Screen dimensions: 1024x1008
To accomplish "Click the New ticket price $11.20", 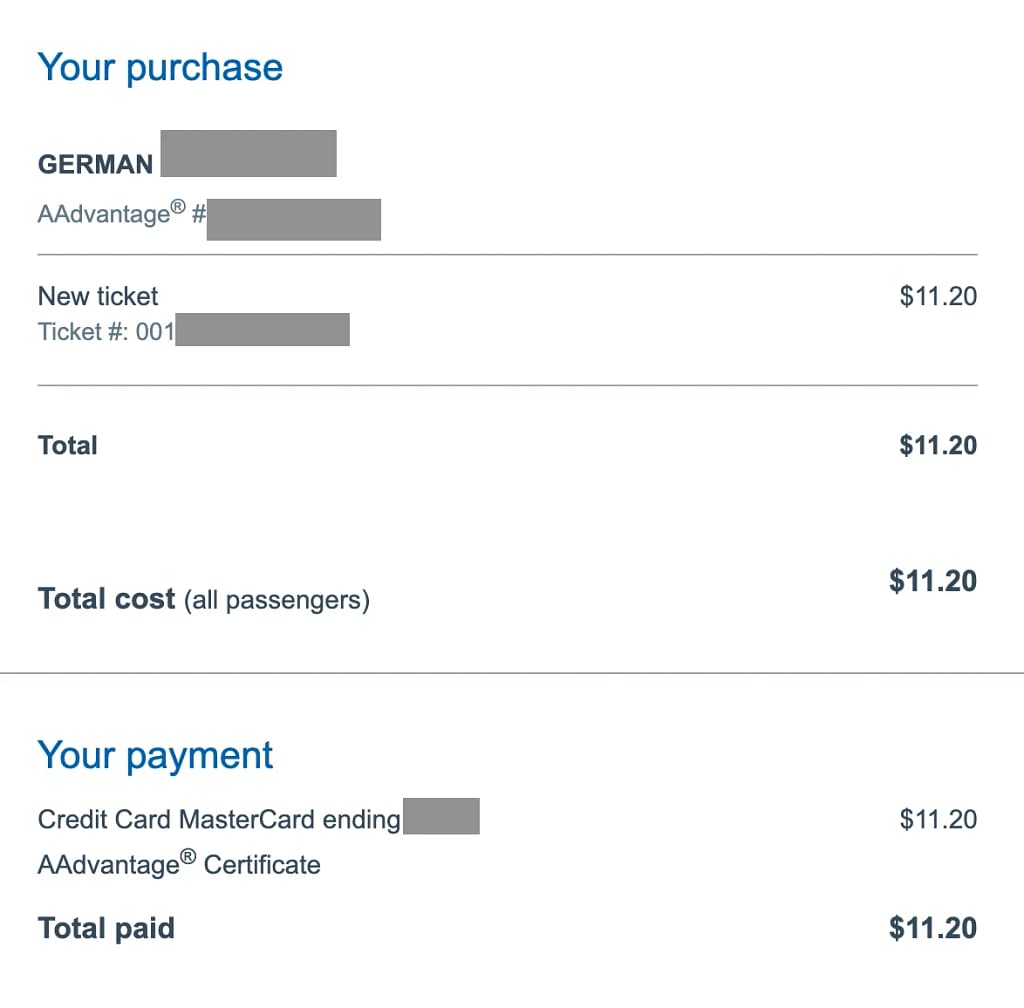I will (x=938, y=296).
